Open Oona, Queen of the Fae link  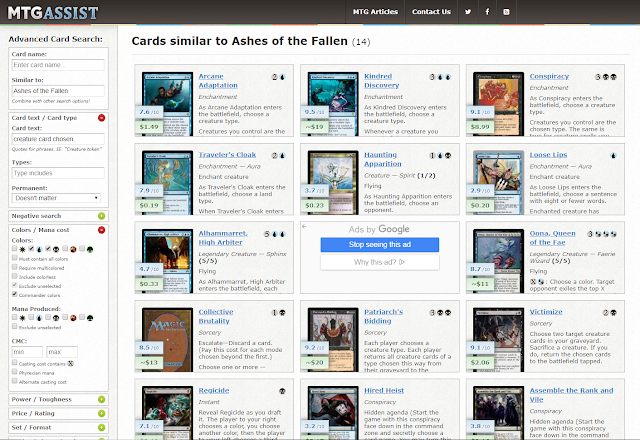[552, 238]
